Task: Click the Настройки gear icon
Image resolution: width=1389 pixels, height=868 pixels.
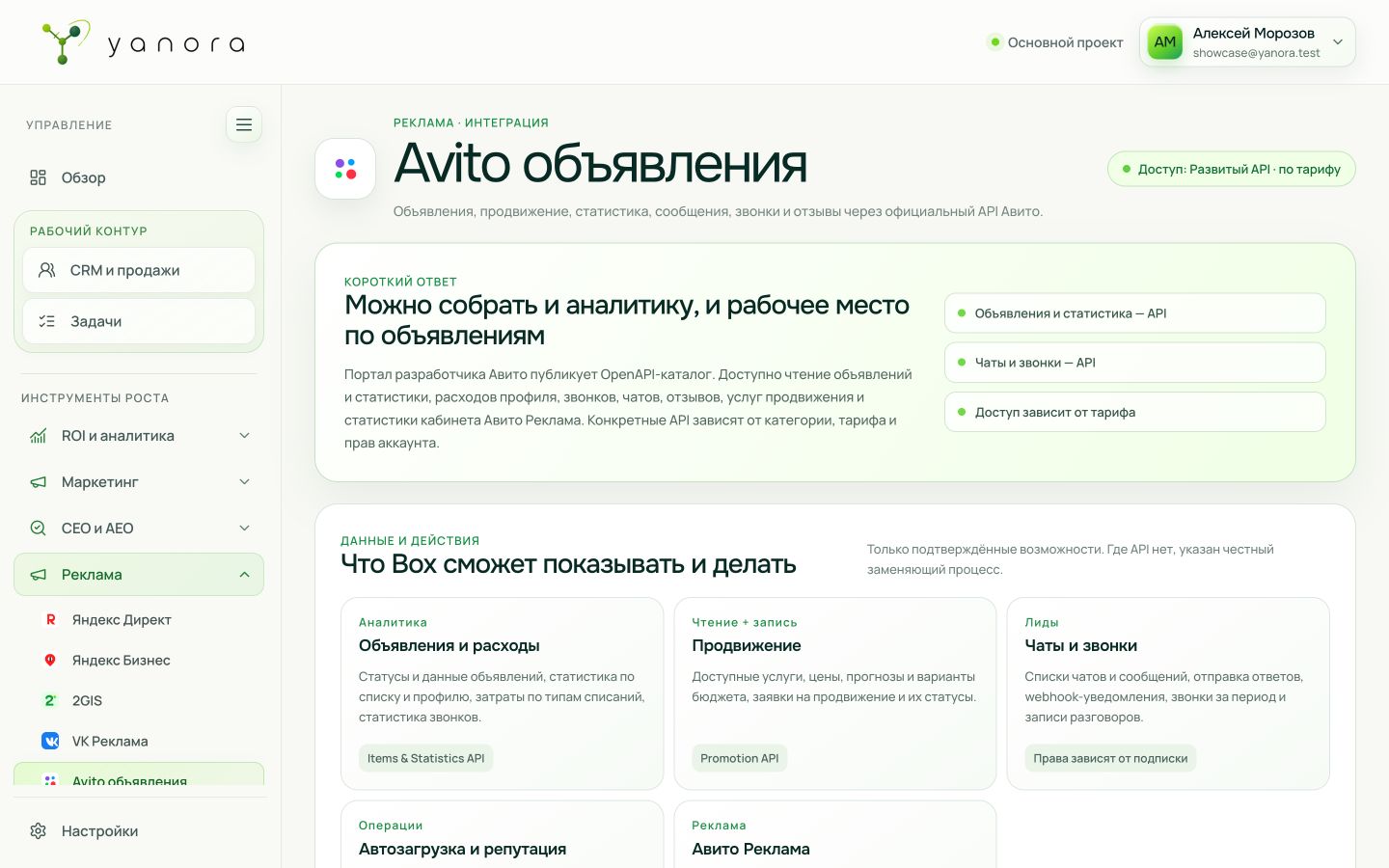Action: pyautogui.click(x=39, y=831)
